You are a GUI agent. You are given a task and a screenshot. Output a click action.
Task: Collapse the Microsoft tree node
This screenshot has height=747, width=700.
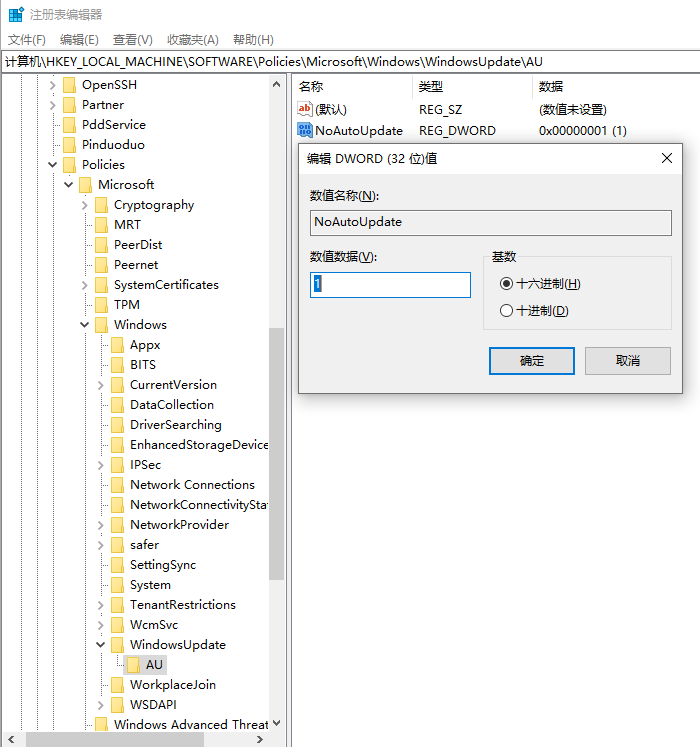click(x=69, y=185)
